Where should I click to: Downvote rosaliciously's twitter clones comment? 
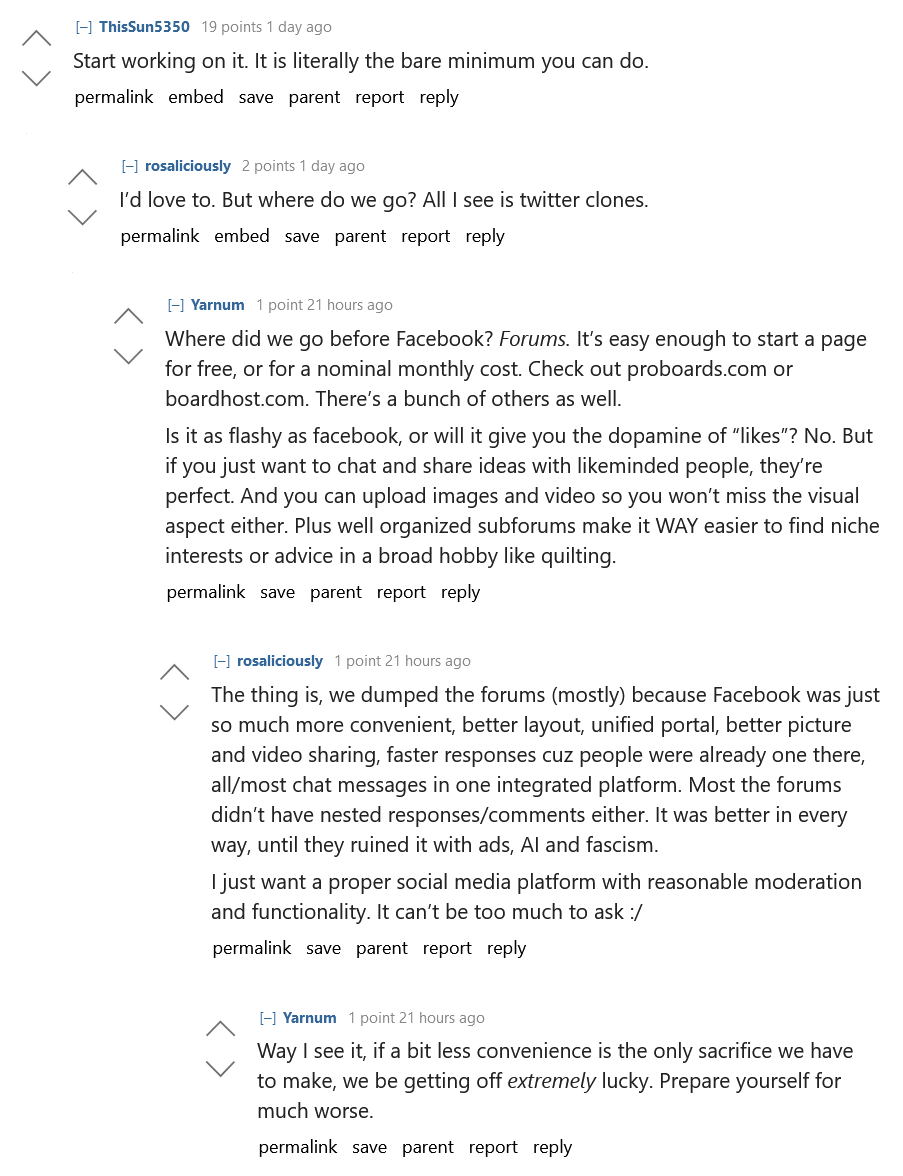pyautogui.click(x=82, y=217)
